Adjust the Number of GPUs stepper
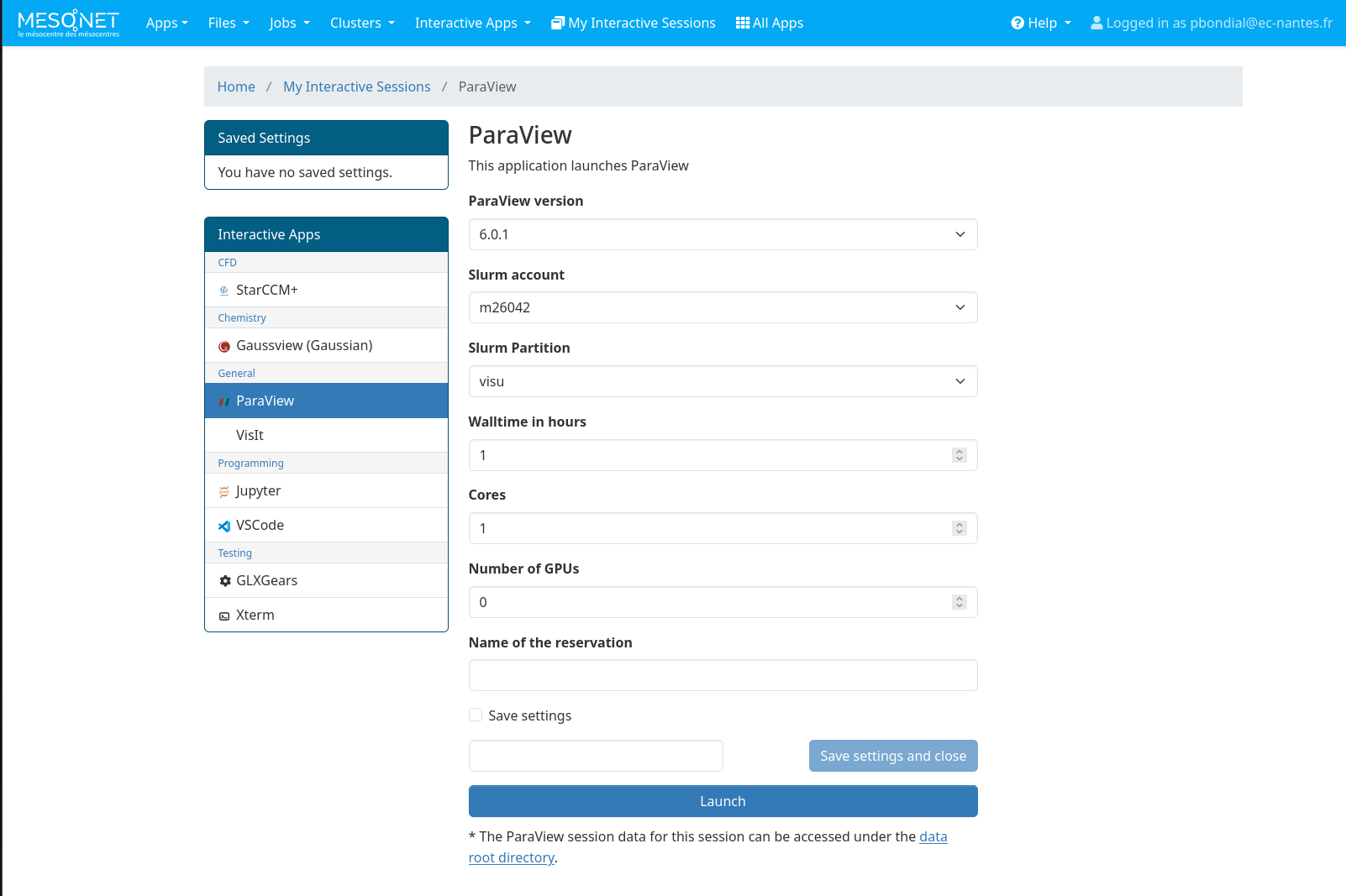Screen dimensions: 1346x896 coord(959,602)
